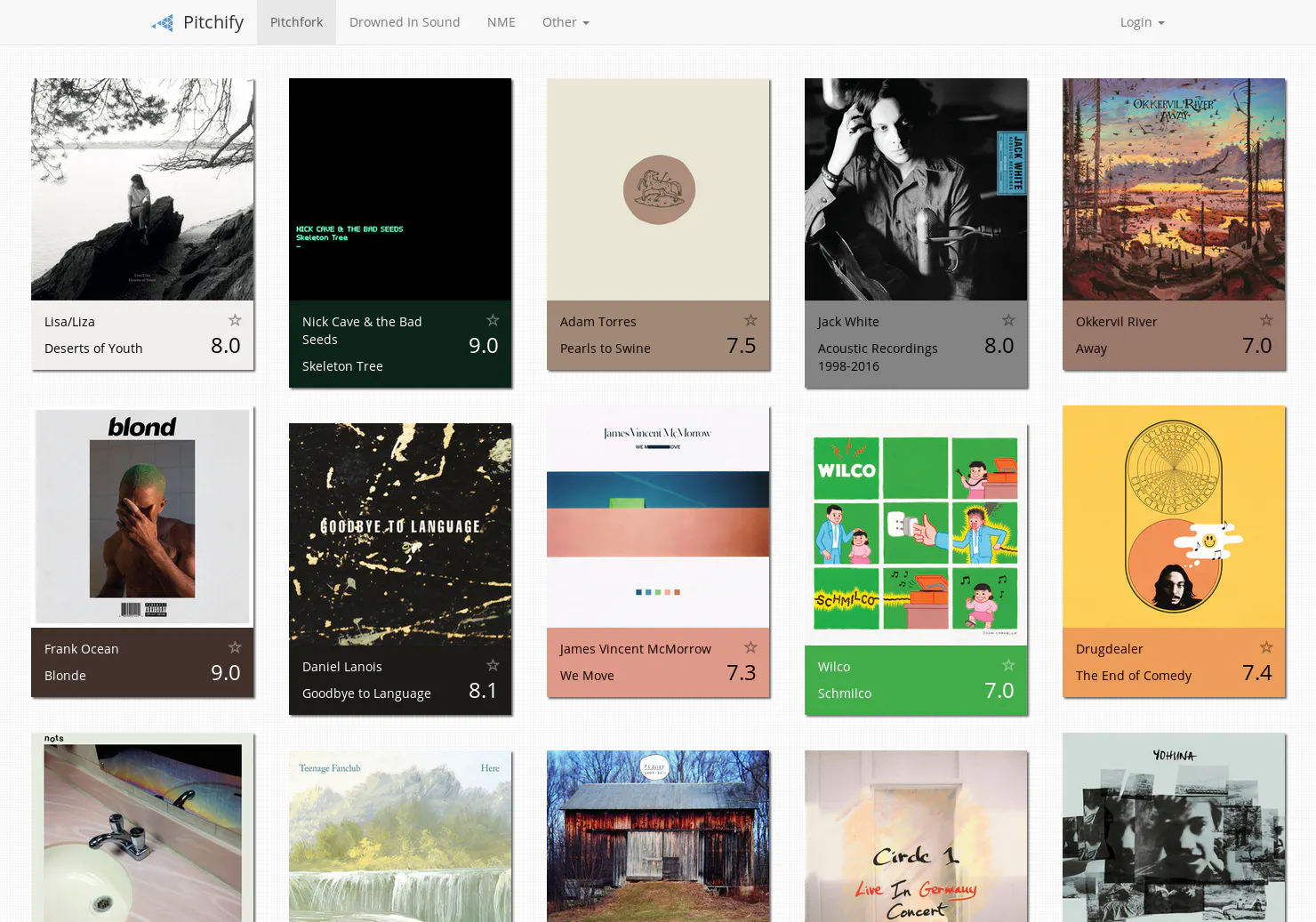Open Pearls to Swine cover art
This screenshot has height=922, width=1316.
(x=658, y=189)
